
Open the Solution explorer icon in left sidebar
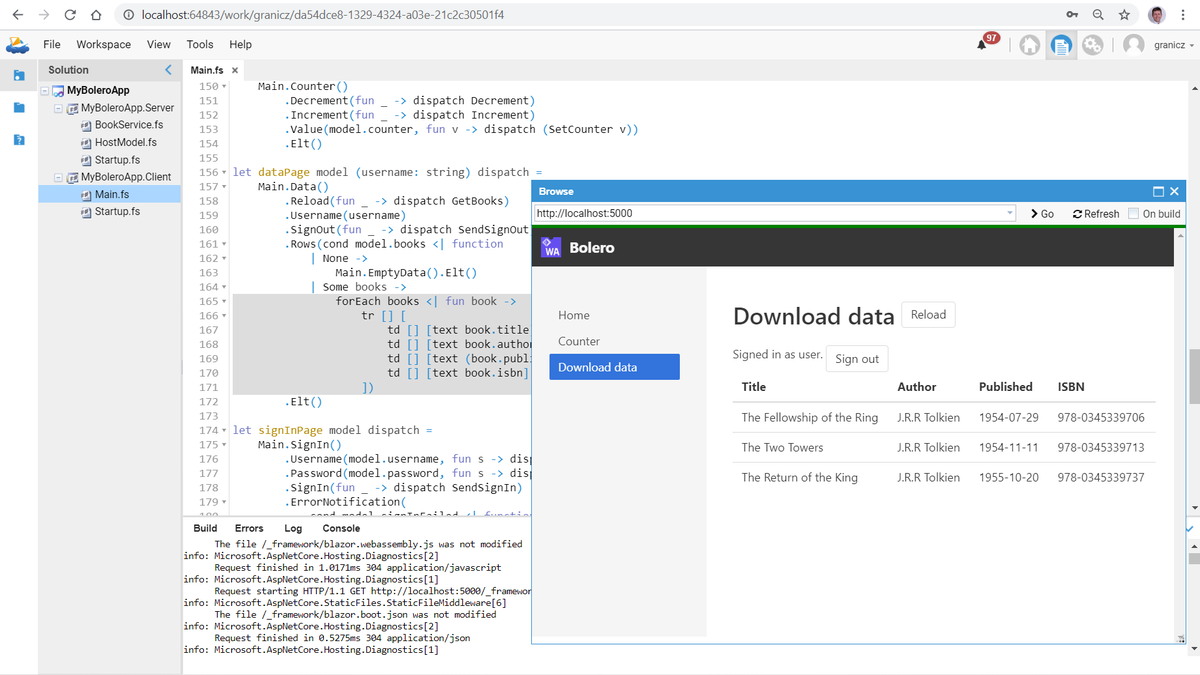click(18, 74)
